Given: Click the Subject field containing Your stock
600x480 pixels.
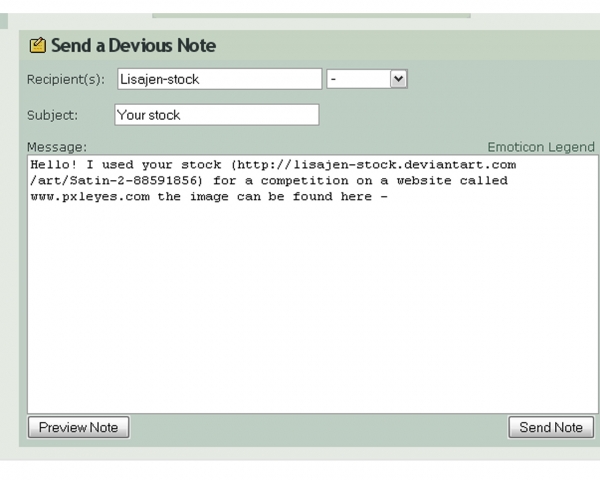Looking at the screenshot, I should 217,115.
